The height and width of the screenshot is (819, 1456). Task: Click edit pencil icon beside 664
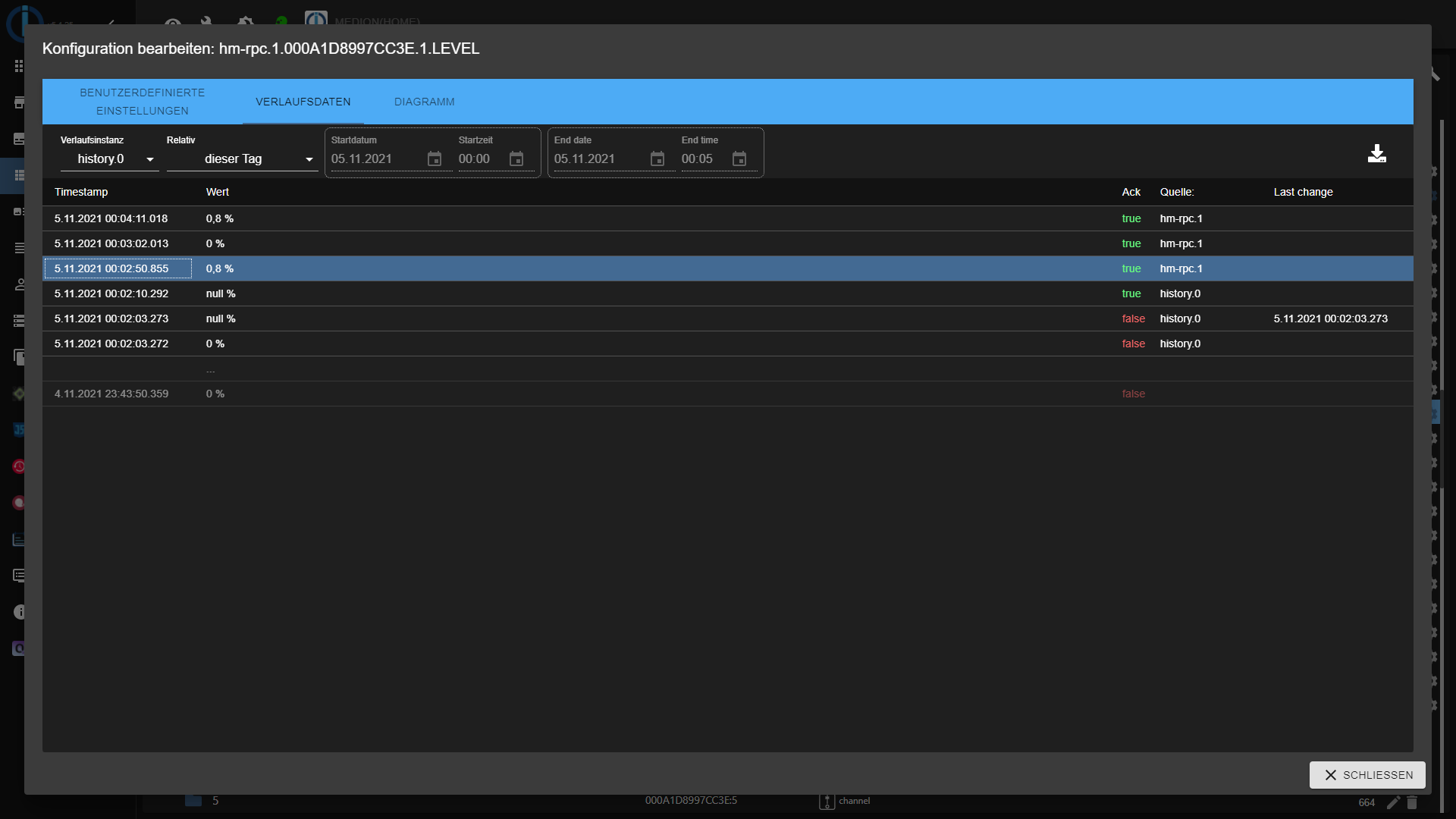1393,802
